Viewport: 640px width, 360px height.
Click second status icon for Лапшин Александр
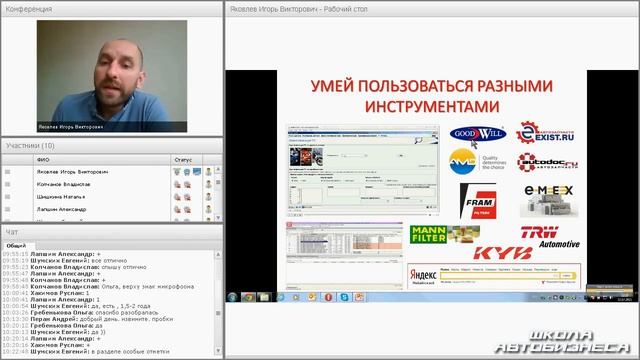coord(187,209)
